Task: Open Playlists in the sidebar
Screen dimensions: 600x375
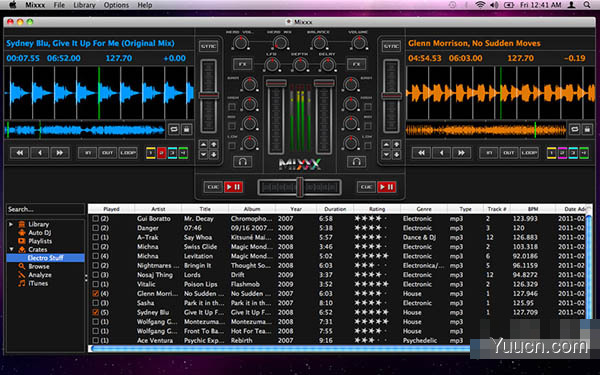Action: pyautogui.click(x=40, y=241)
